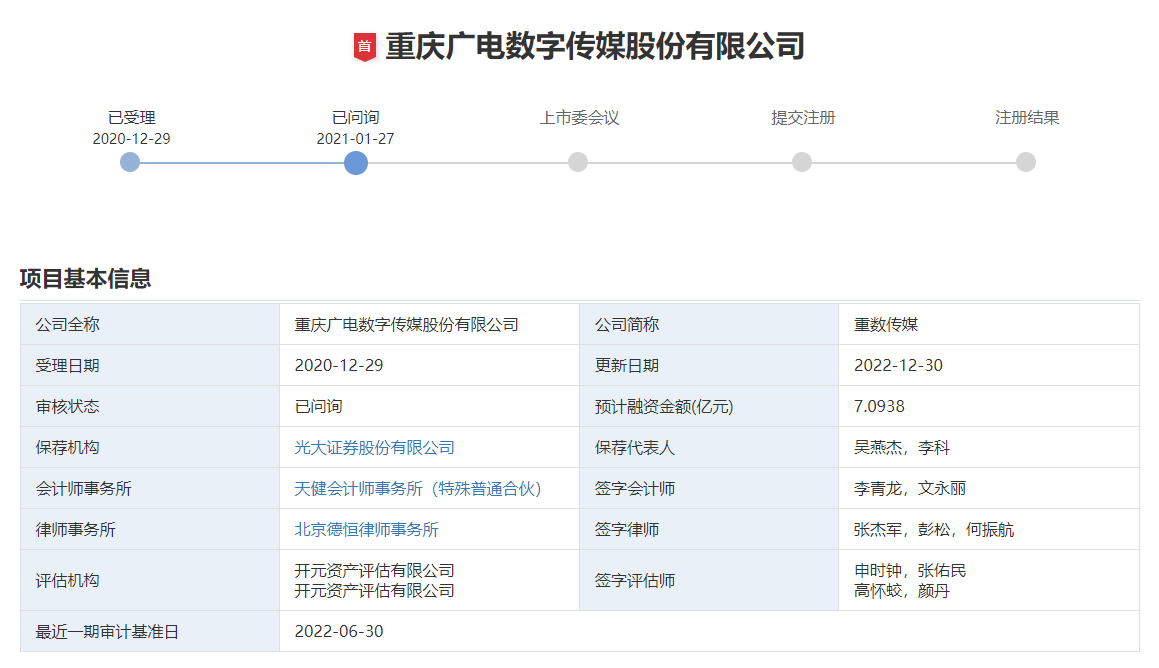1159x668 pixels.
Task: Click the 已问询 timeline node dot
Action: coord(356,163)
